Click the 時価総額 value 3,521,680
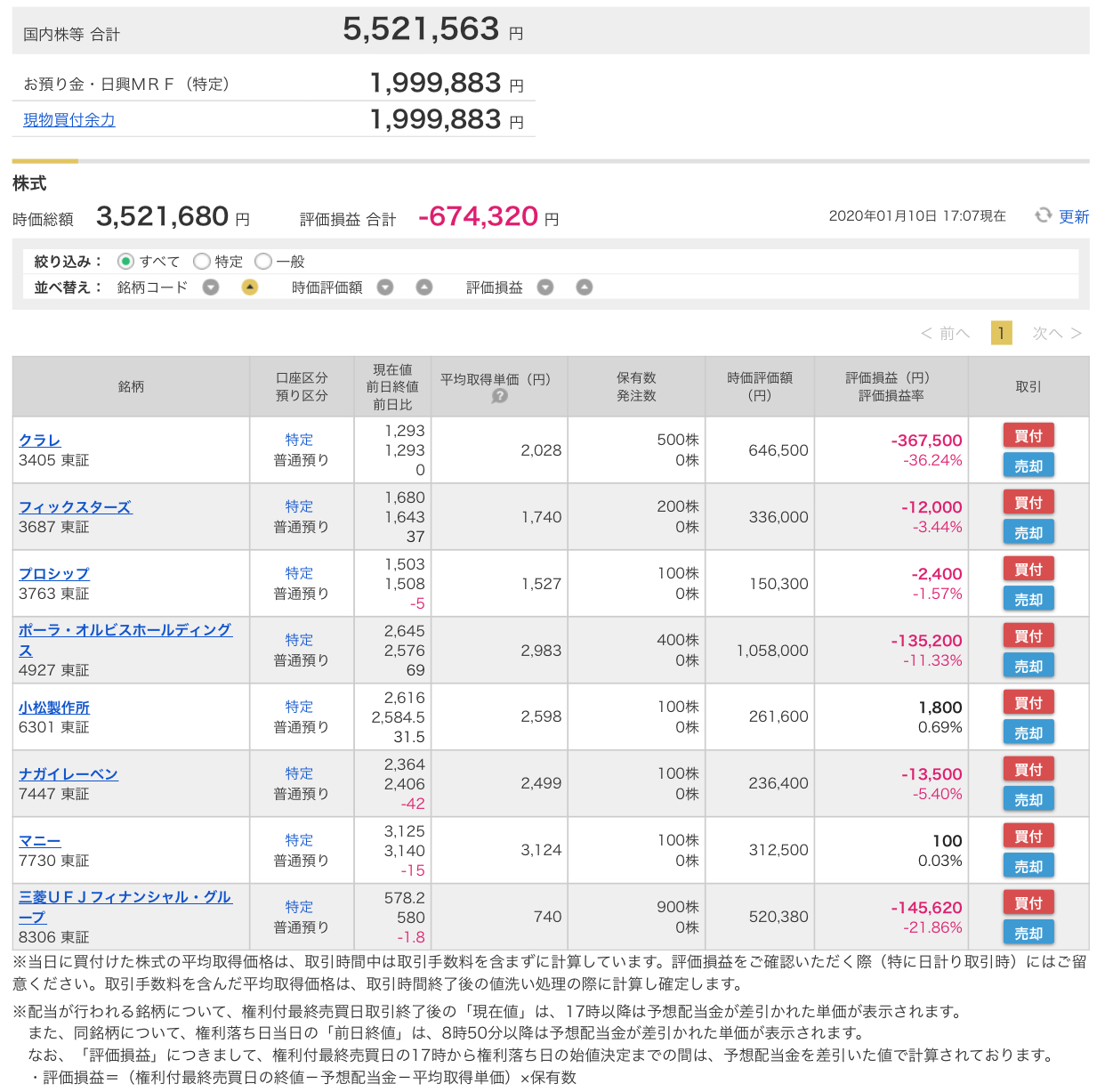Viewport: 1105px width, 1092px height. click(162, 216)
